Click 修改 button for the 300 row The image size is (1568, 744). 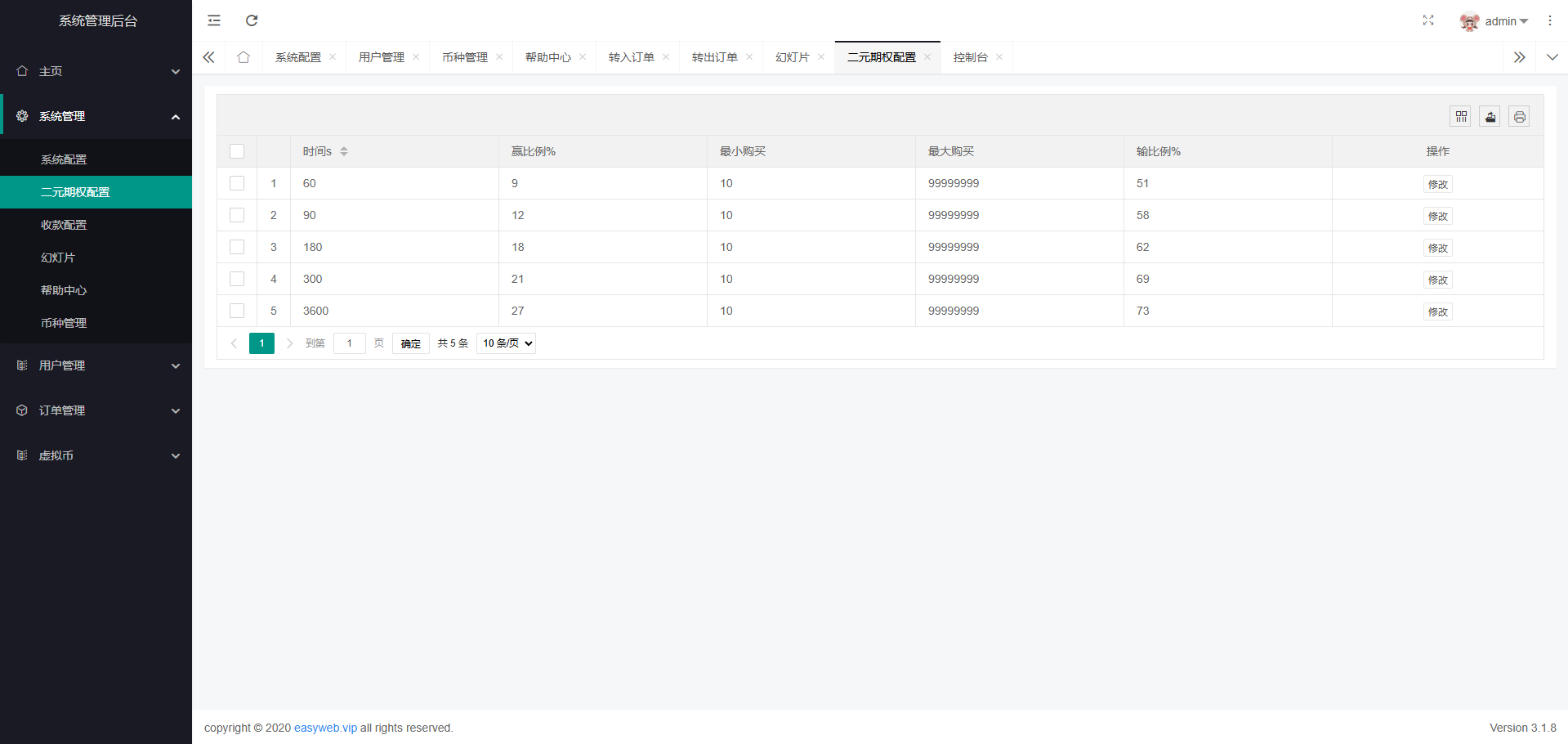pos(1437,280)
